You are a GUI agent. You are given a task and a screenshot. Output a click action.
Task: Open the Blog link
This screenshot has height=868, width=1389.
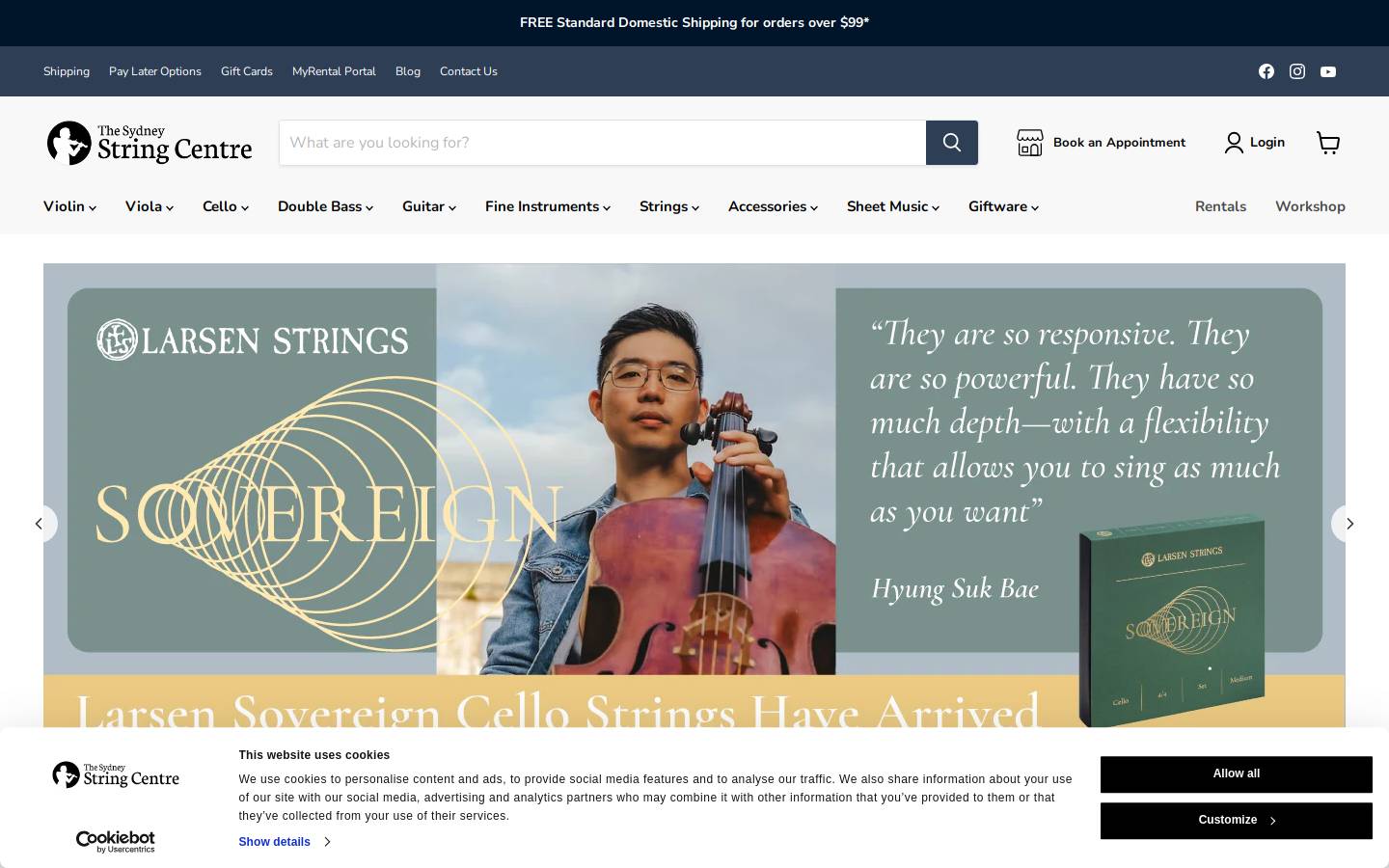click(x=408, y=71)
